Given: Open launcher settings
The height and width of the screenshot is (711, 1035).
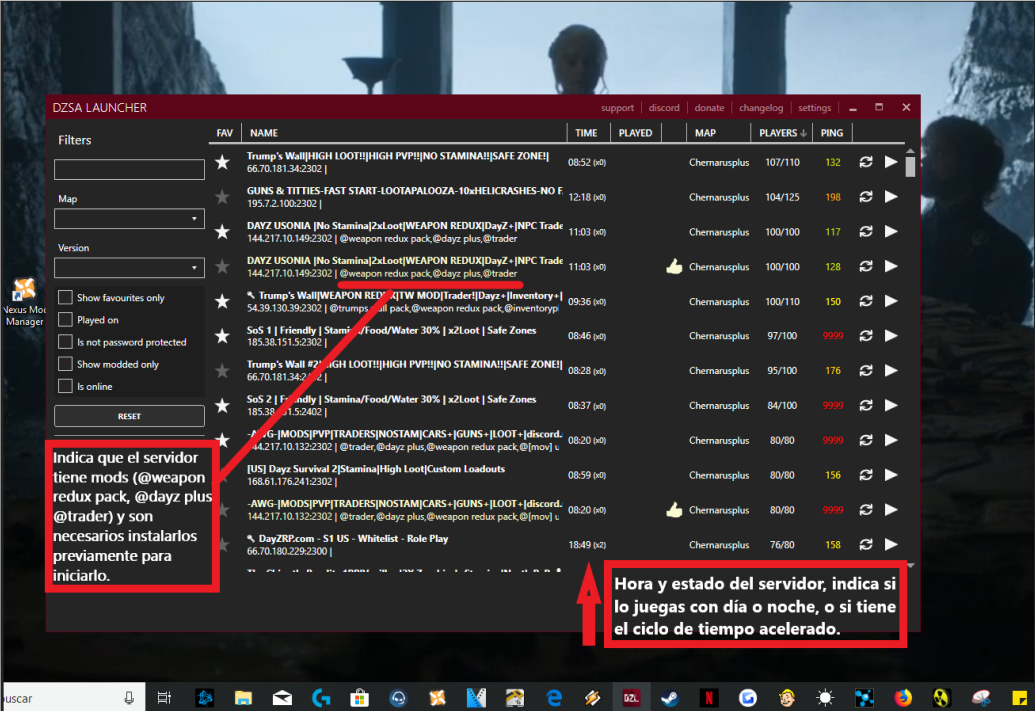Looking at the screenshot, I should (815, 108).
